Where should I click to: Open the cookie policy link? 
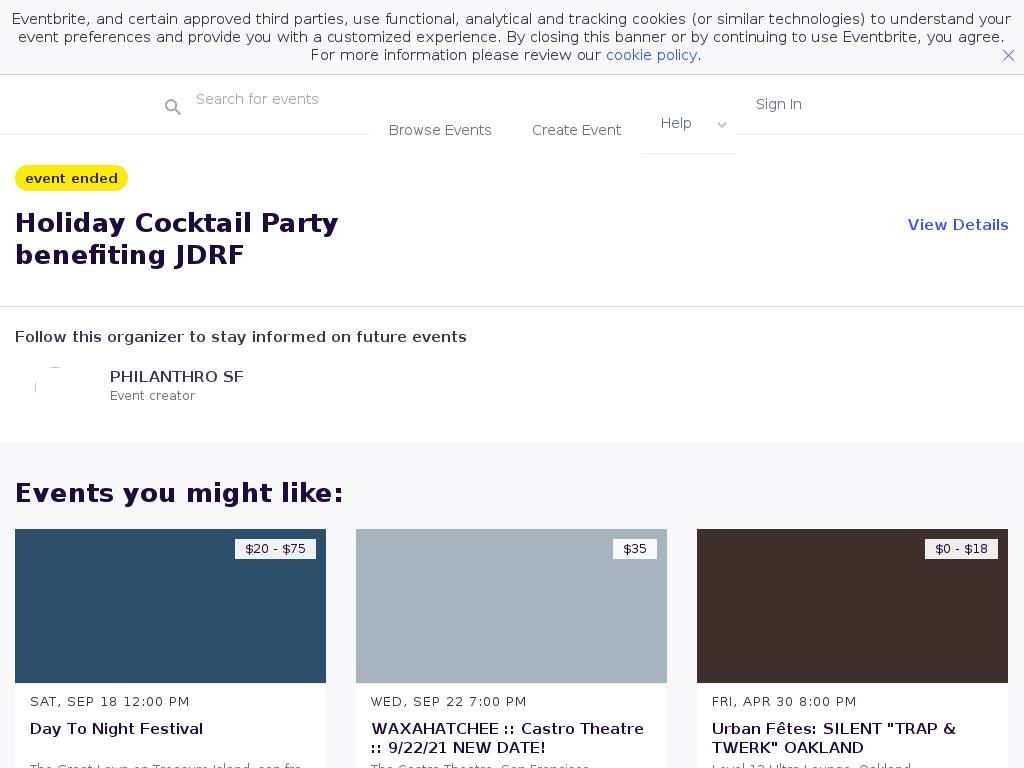point(651,55)
